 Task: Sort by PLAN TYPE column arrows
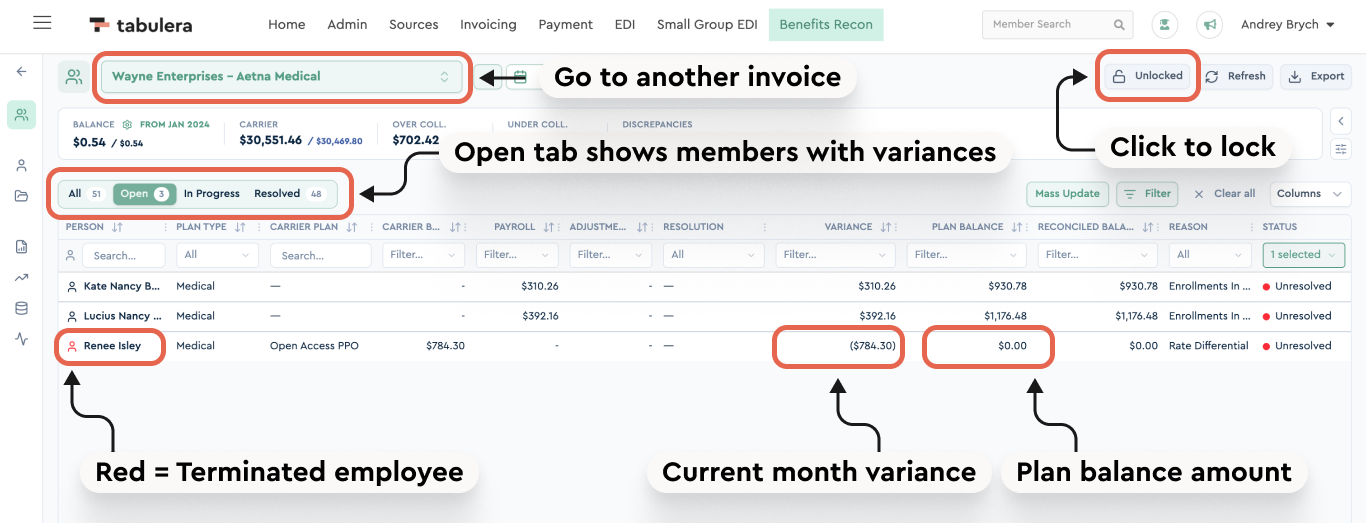tap(240, 227)
